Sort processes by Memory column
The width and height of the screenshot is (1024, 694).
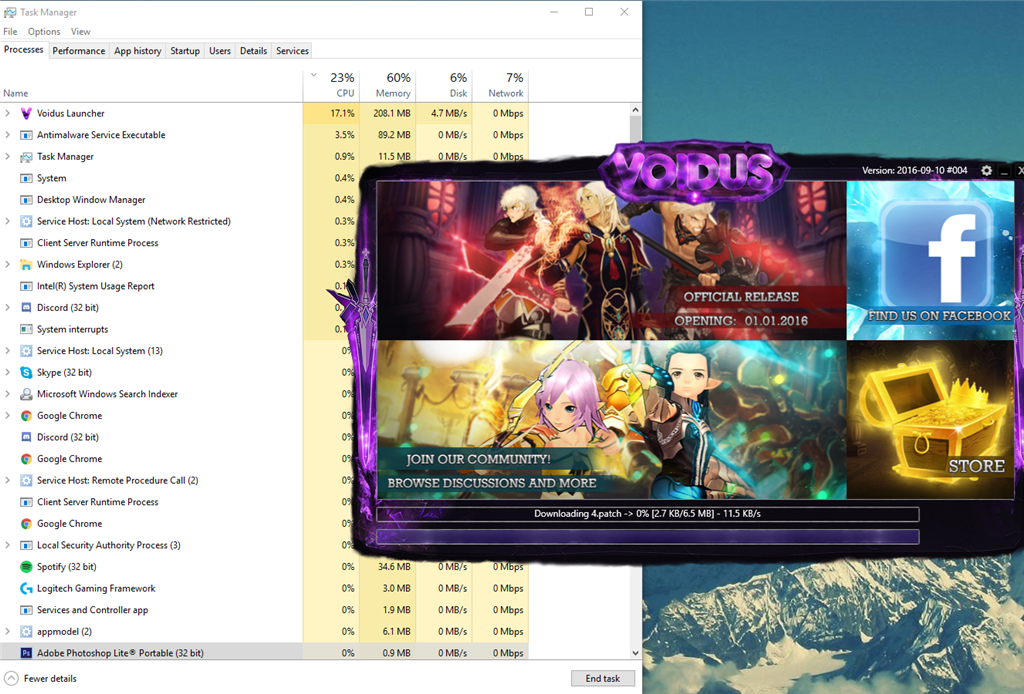click(387, 86)
